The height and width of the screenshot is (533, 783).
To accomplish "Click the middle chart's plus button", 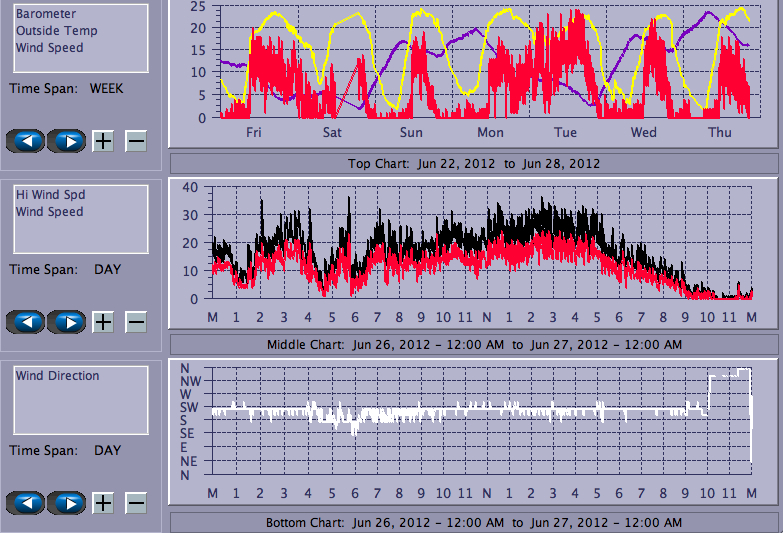I will click(x=103, y=322).
